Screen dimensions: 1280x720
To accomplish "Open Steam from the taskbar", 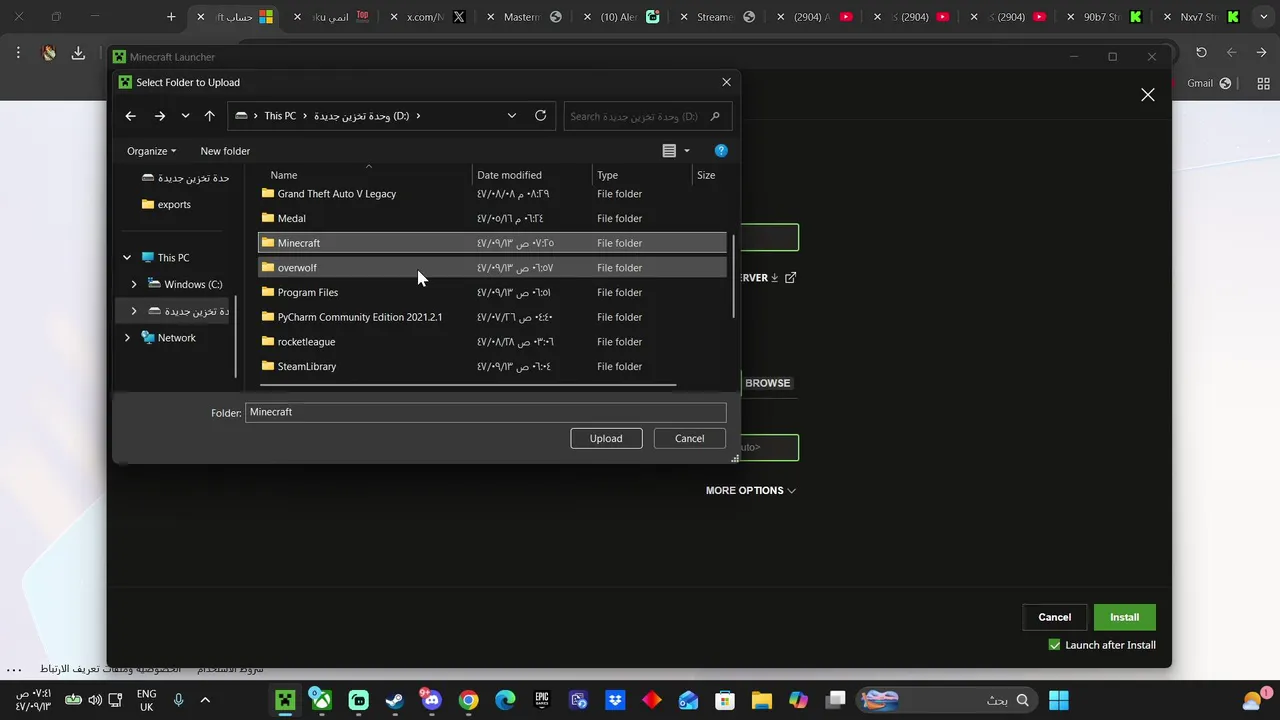I will click(395, 700).
